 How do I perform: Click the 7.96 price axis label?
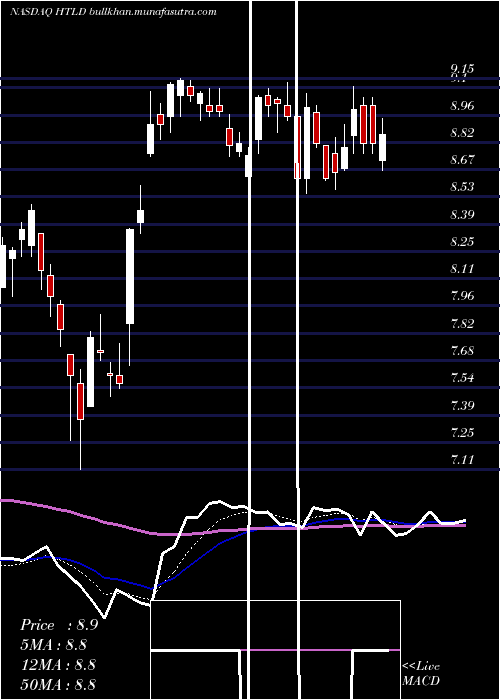click(462, 296)
